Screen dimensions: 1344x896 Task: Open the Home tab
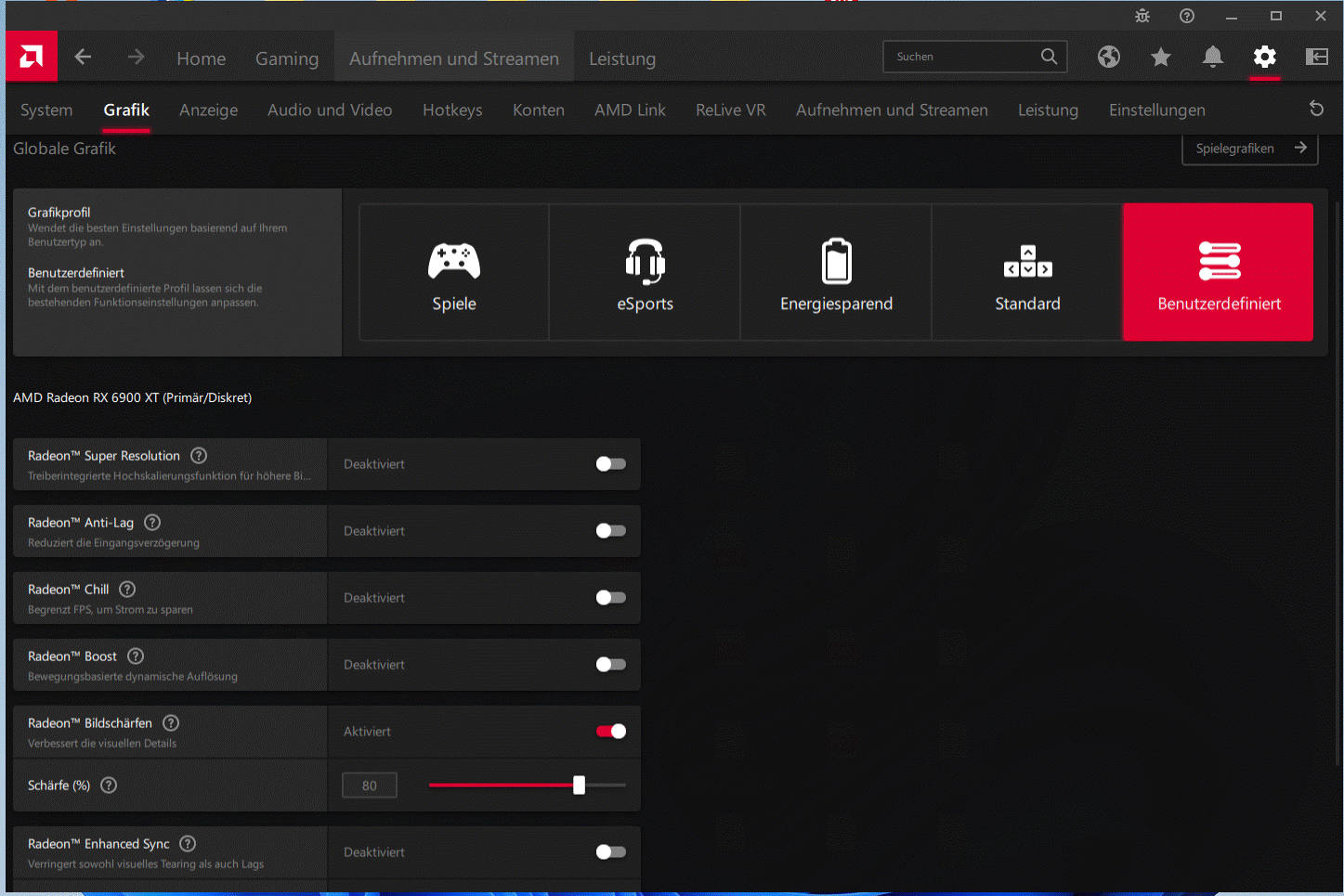coord(202,58)
